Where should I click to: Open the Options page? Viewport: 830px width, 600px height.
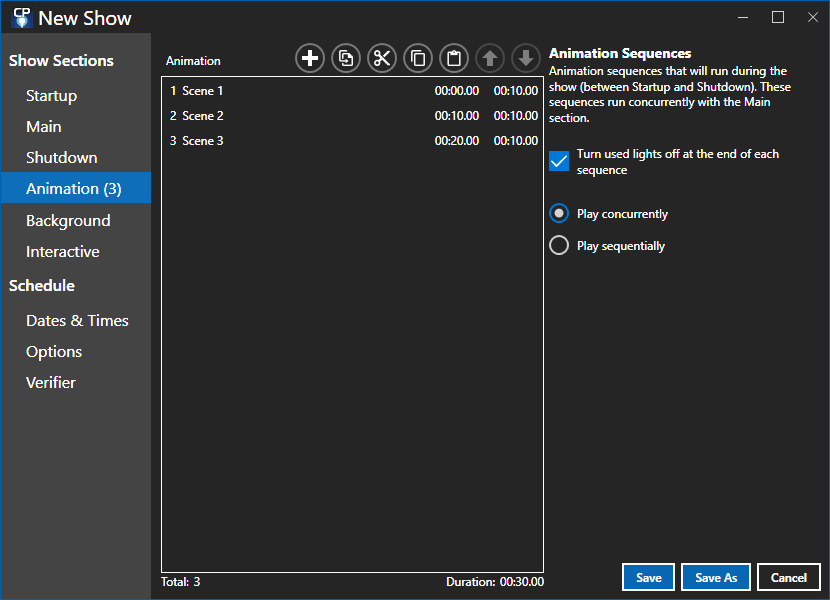(x=76, y=352)
